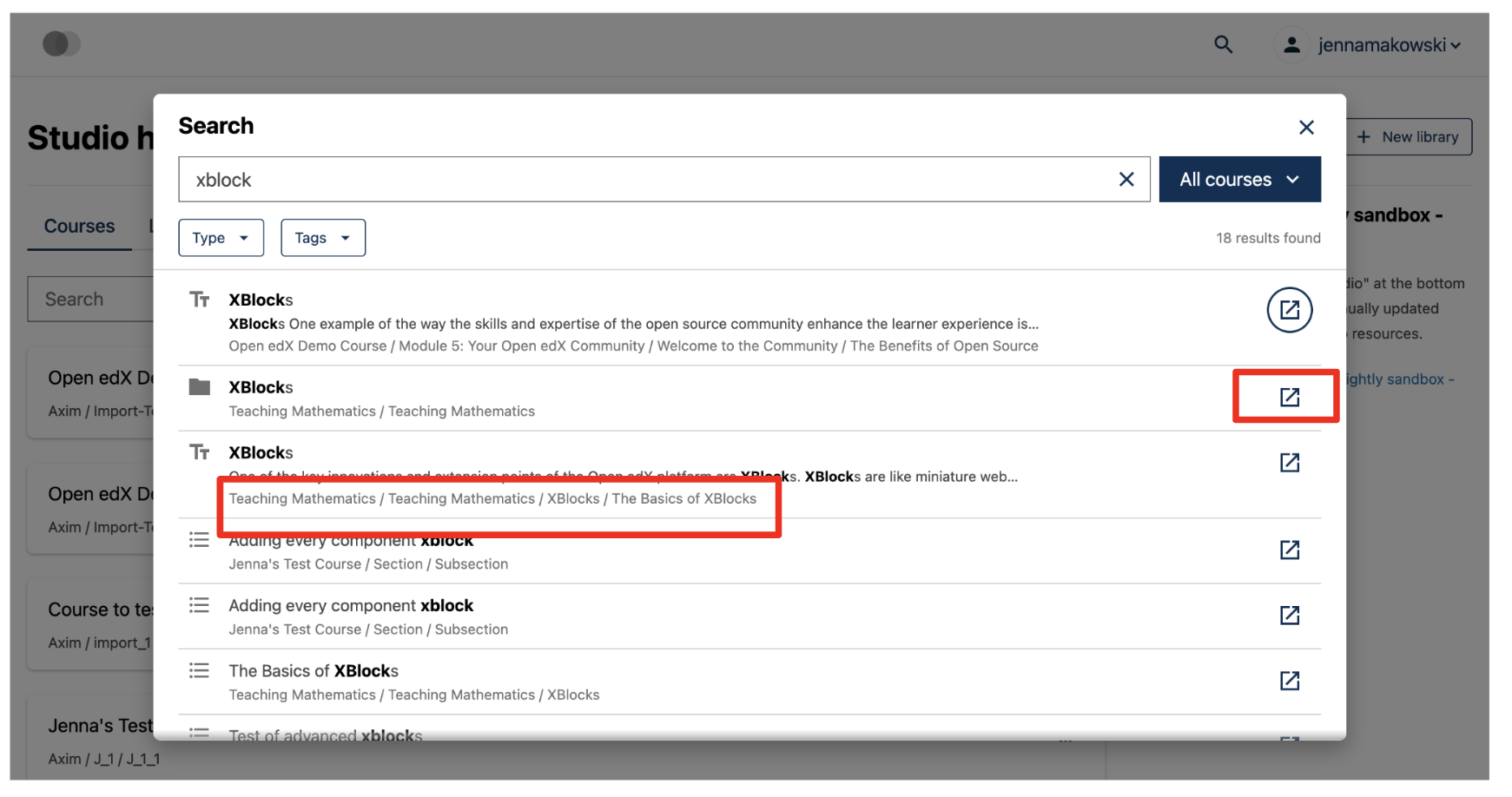Viewport: 1512px width, 797px height.
Task: Open the Teaching Mathematics XBlocks folder result link
Action: point(1289,397)
